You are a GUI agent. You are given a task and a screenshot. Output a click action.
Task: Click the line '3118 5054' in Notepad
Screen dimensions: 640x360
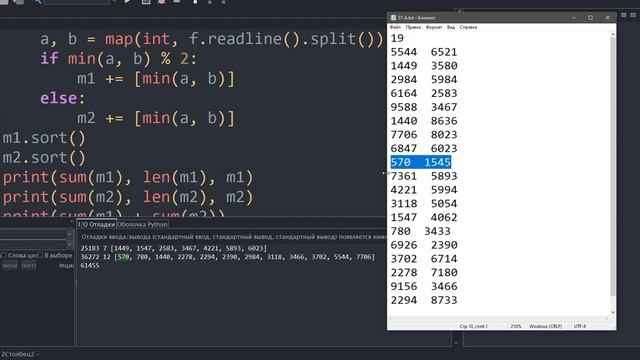coord(424,204)
